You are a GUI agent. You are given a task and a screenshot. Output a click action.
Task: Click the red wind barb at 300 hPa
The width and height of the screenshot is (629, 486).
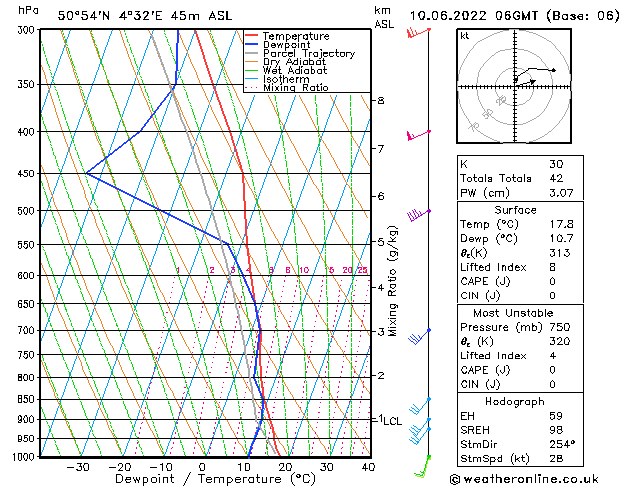tap(418, 32)
